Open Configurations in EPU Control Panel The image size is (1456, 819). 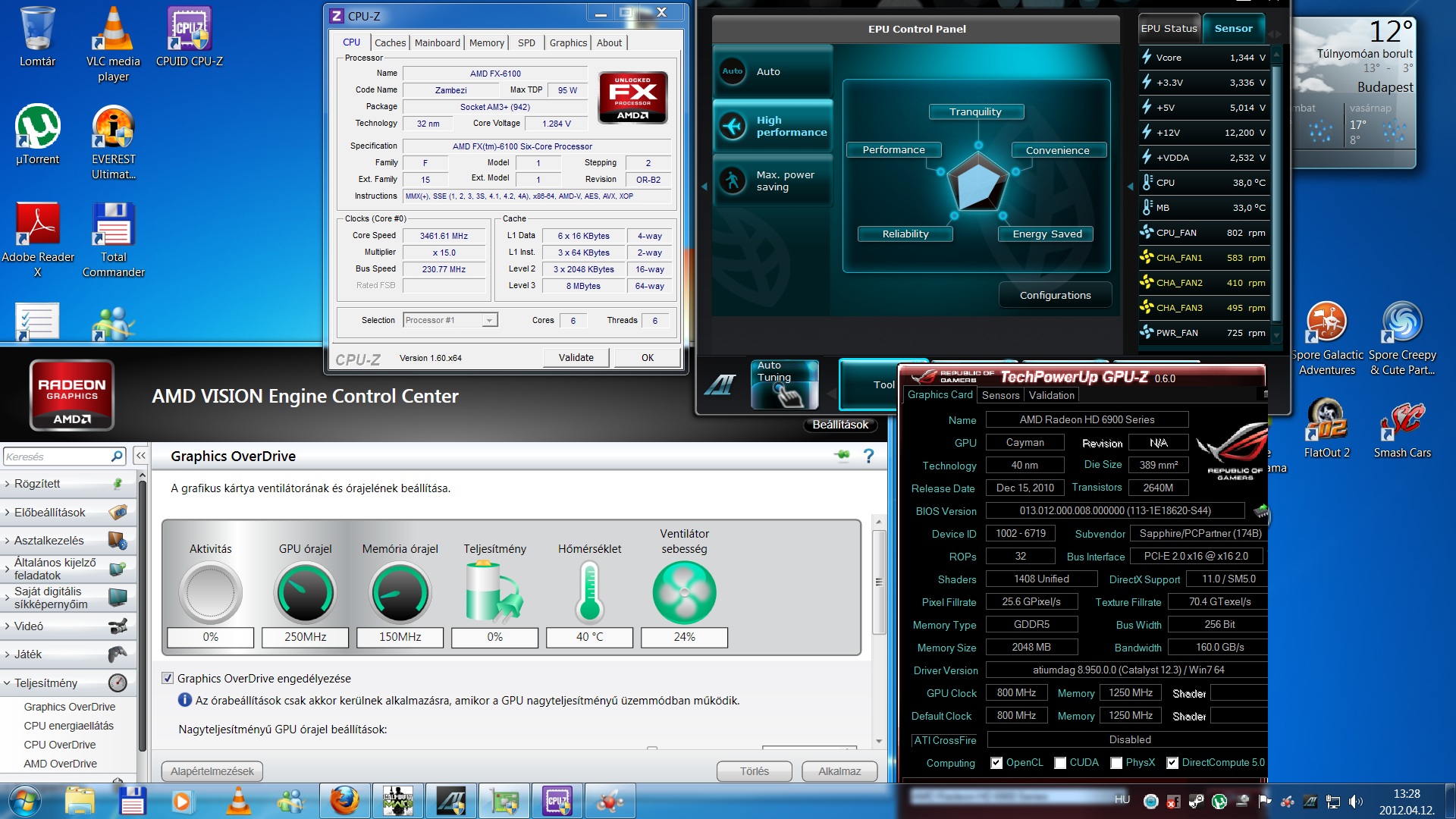click(x=1055, y=295)
